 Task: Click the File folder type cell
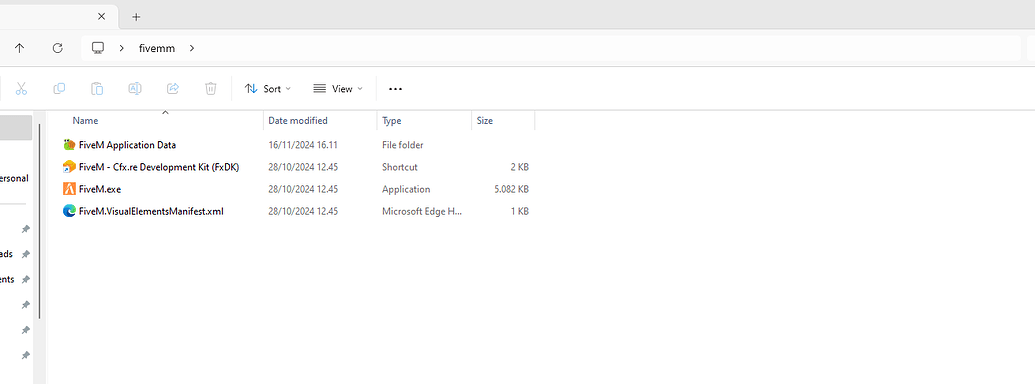point(403,144)
